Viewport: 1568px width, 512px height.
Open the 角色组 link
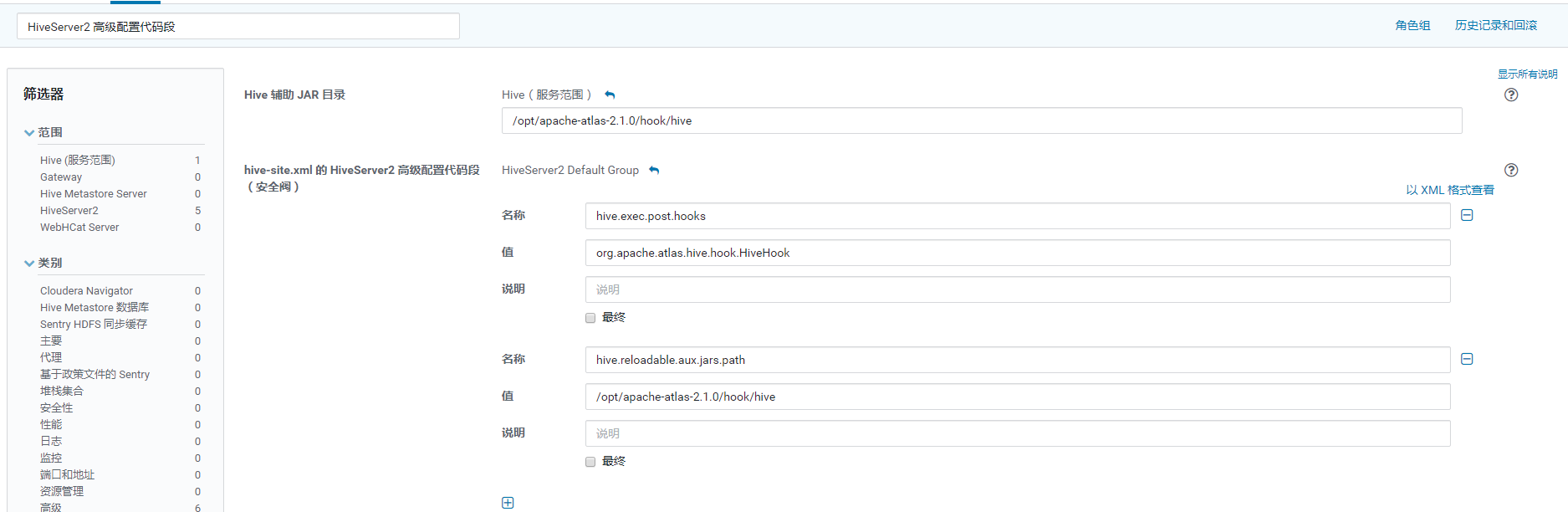[1412, 25]
